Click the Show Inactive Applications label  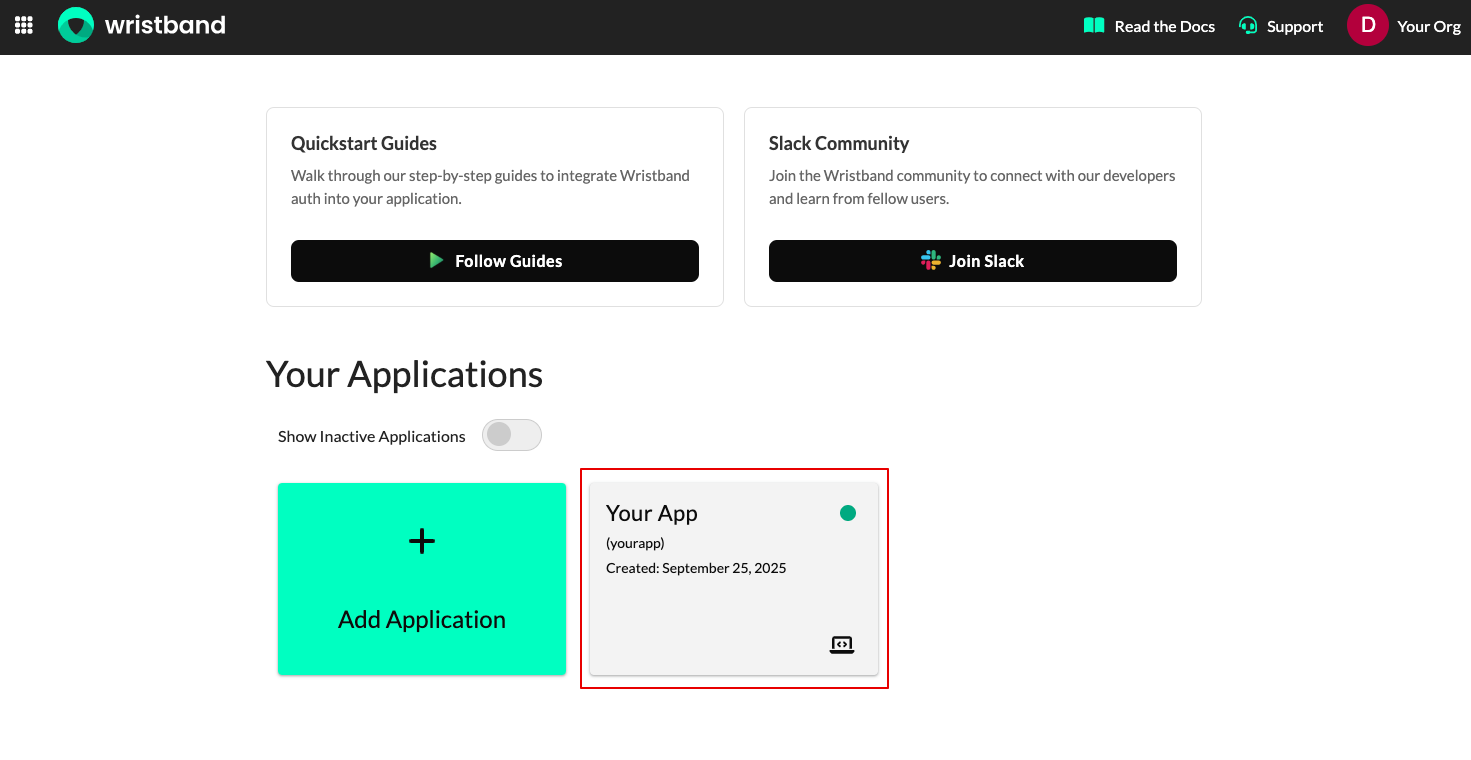click(372, 437)
